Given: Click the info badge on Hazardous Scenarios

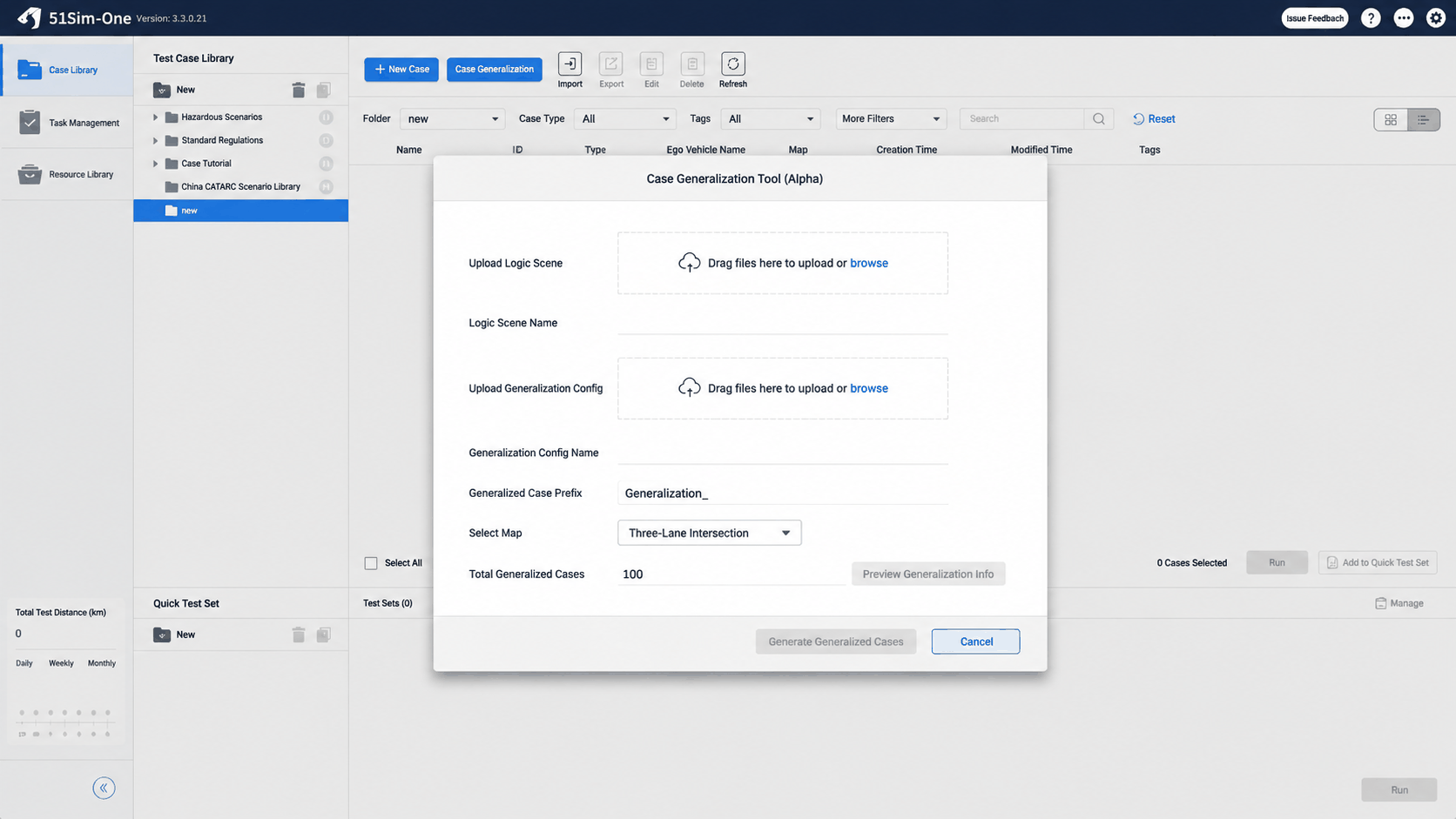Looking at the screenshot, I should [326, 117].
